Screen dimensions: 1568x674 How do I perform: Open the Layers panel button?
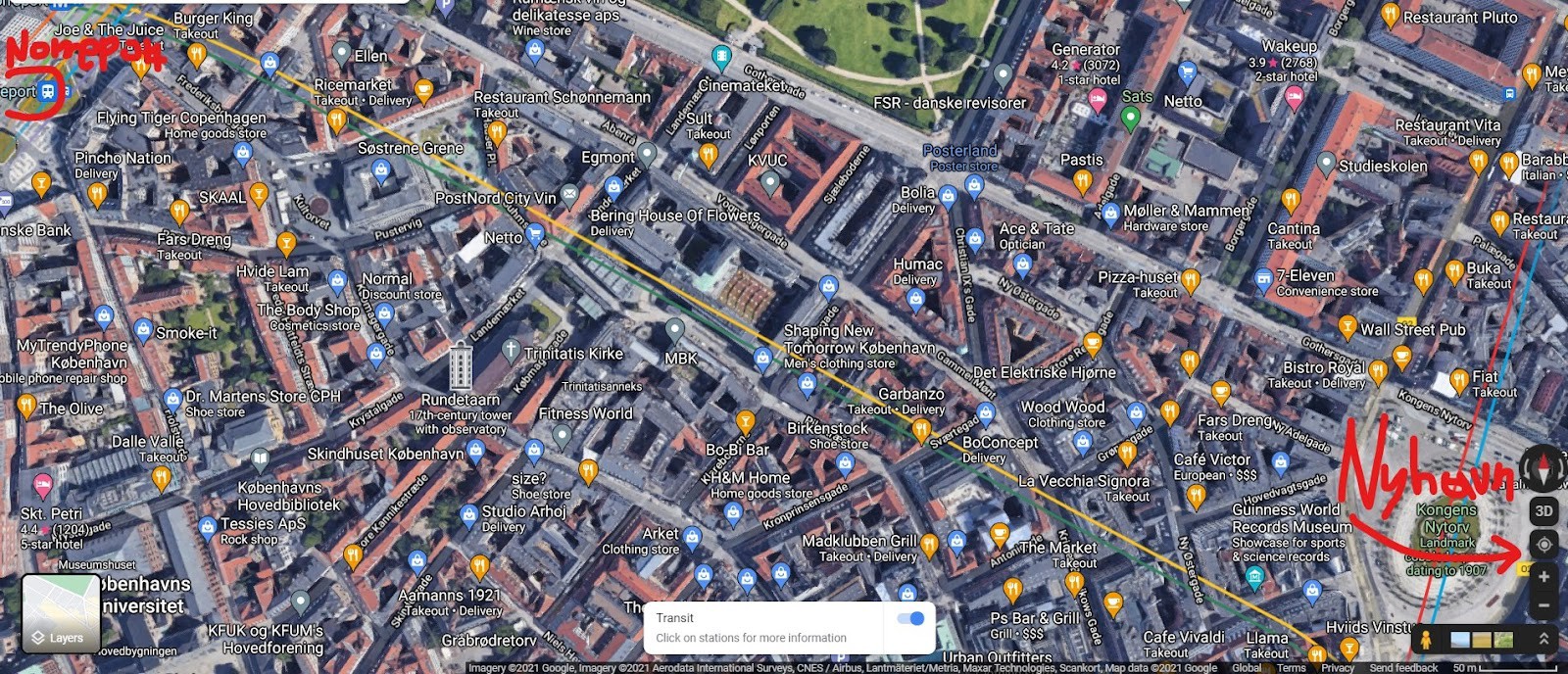tap(61, 613)
